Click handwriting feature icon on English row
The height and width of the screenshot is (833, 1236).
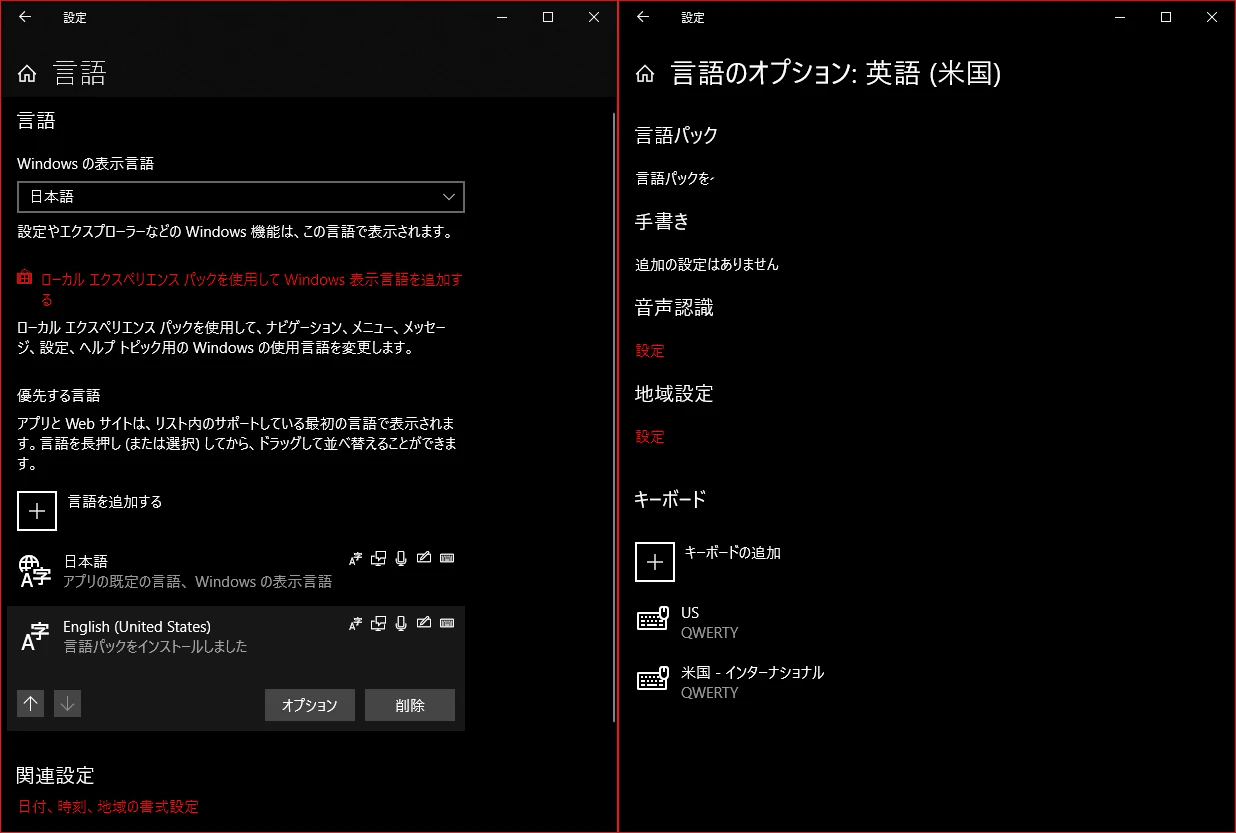coord(424,624)
